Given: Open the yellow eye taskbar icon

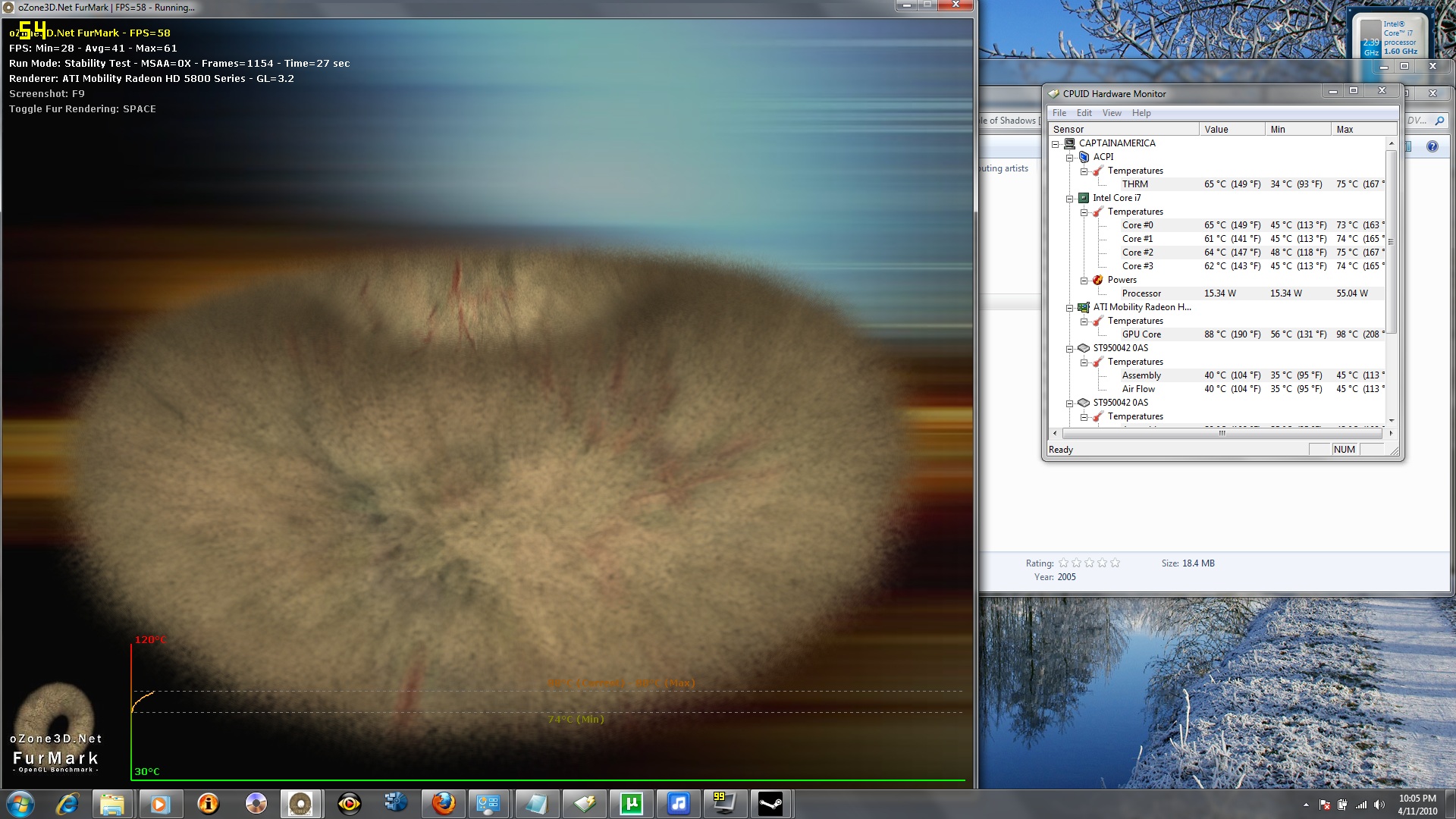Looking at the screenshot, I should click(349, 804).
